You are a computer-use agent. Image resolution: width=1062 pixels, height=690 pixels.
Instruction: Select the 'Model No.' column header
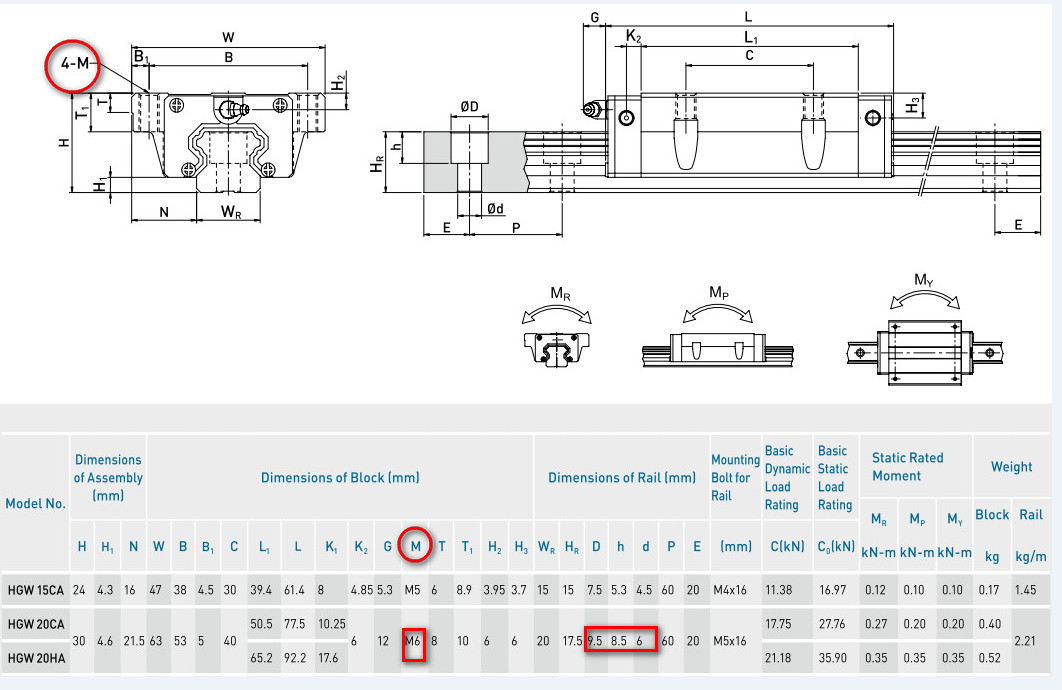click(x=35, y=503)
